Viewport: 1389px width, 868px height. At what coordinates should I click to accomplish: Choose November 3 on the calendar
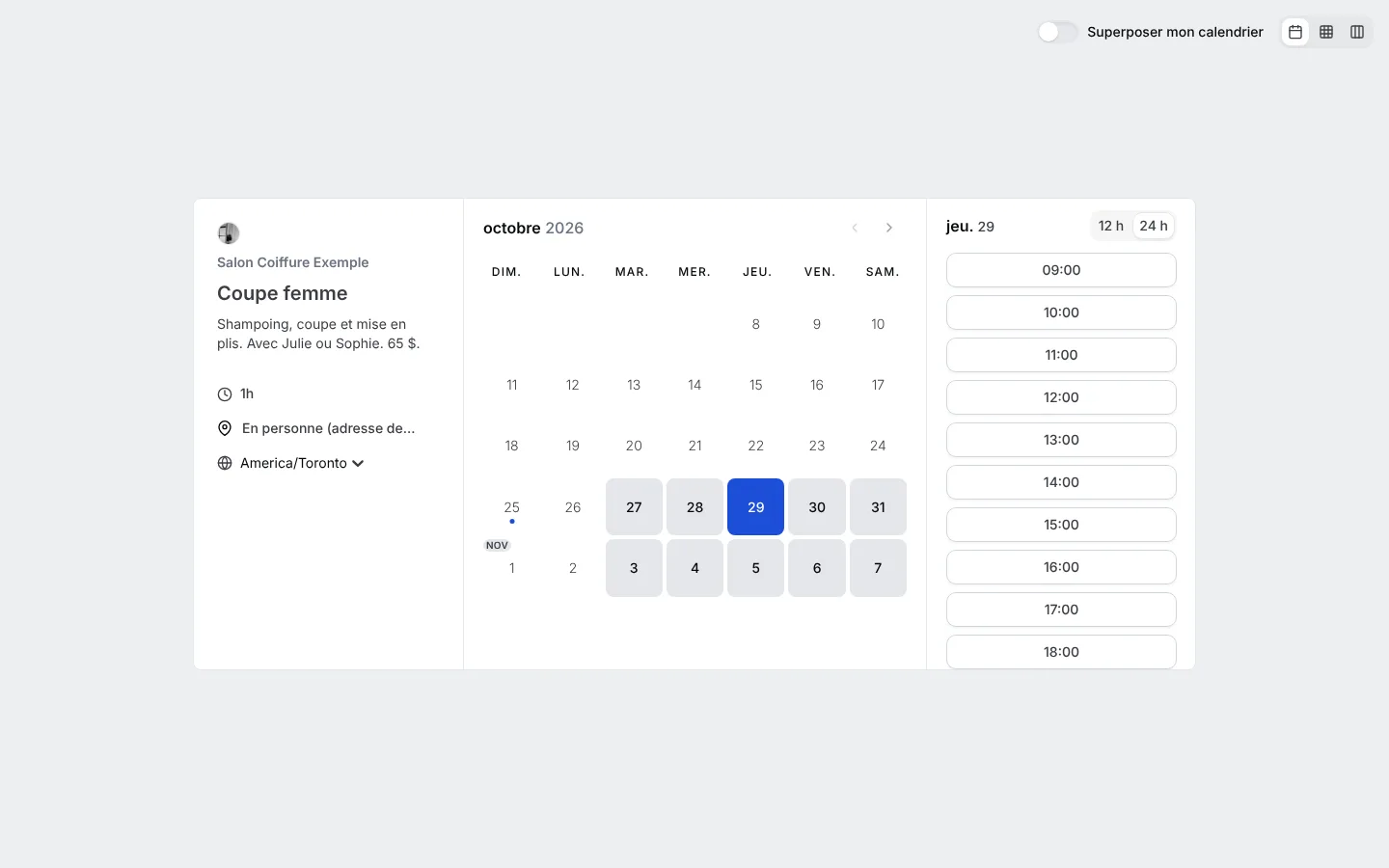(634, 568)
